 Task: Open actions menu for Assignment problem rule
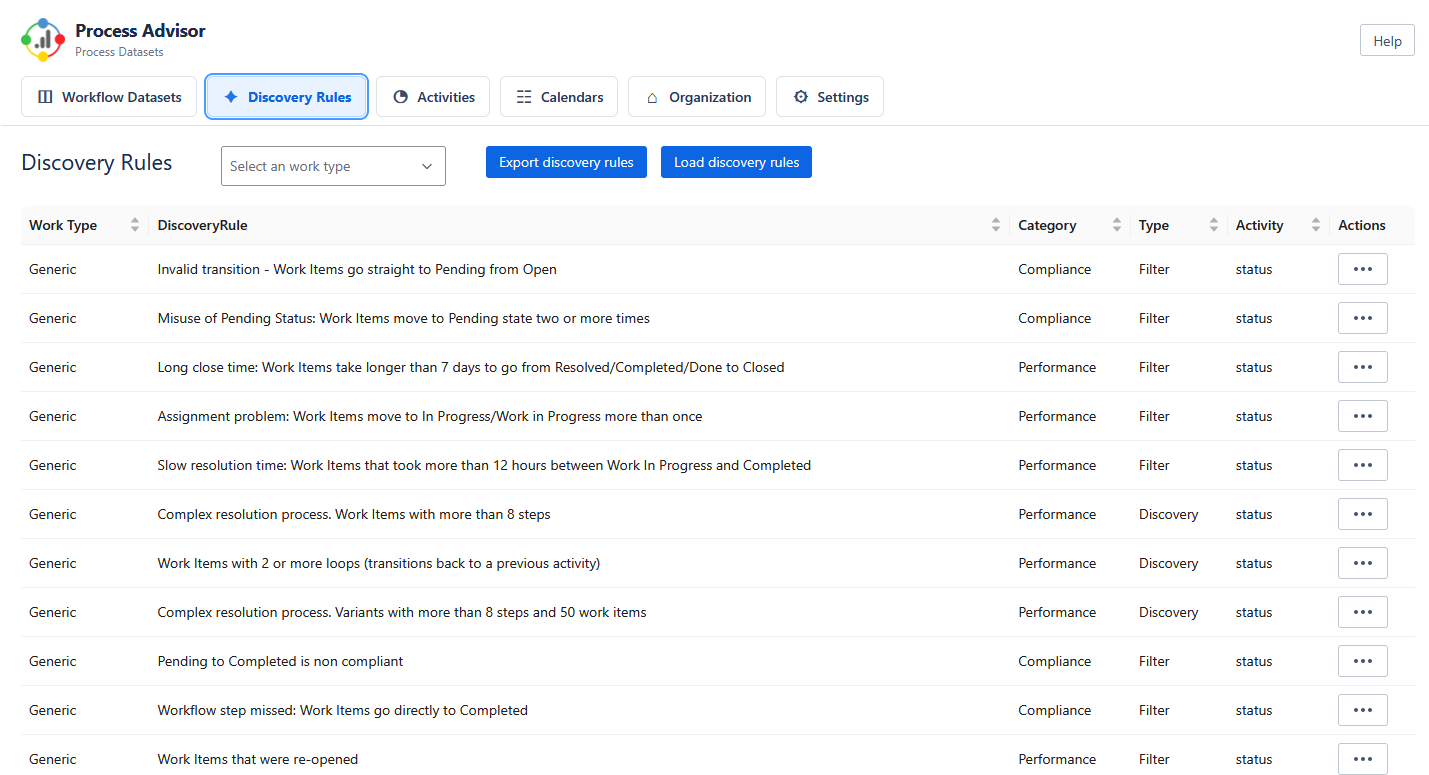point(1362,416)
